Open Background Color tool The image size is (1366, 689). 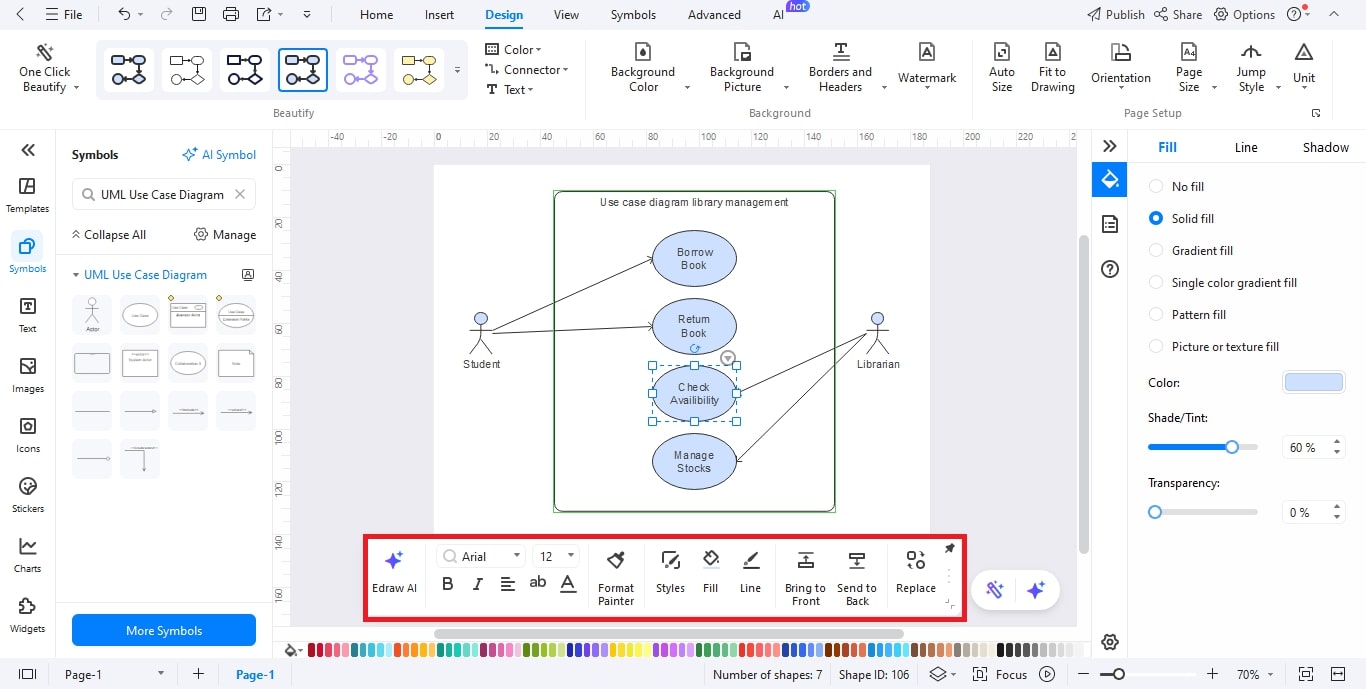coord(643,68)
